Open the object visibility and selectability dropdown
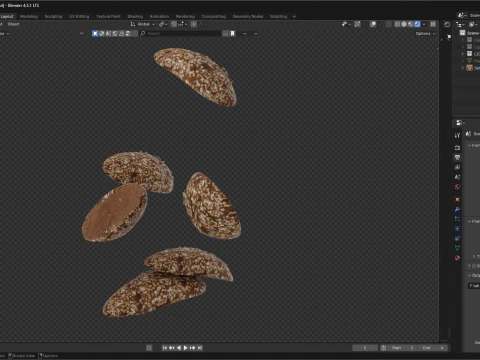 [x=346, y=24]
